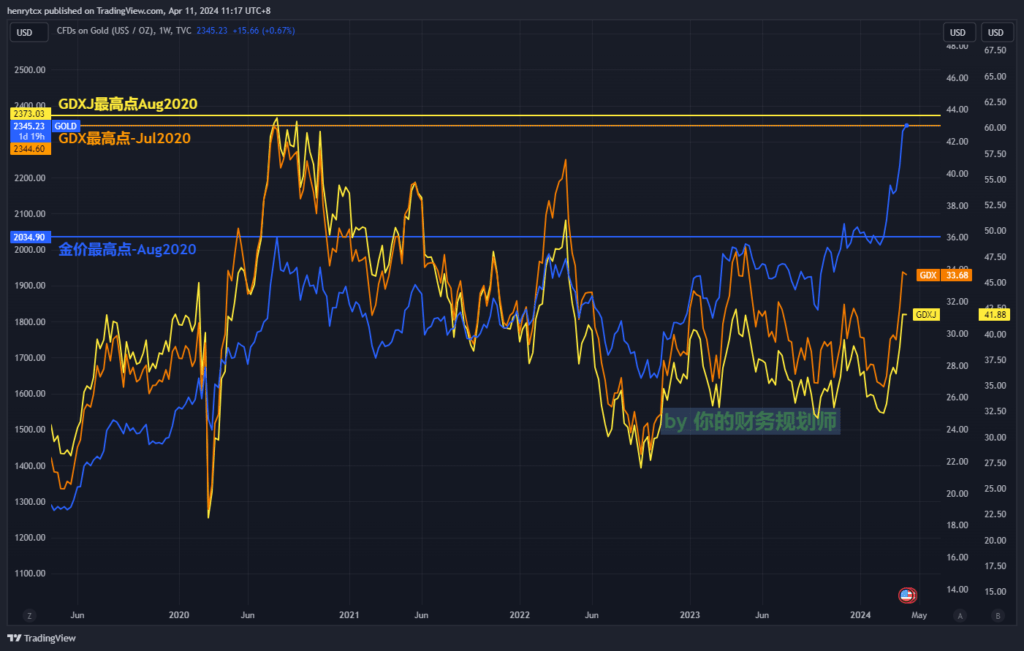The width and height of the screenshot is (1024, 651).
Task: Click the 46.00 label on GDX price scale
Action: pyautogui.click(x=957, y=78)
